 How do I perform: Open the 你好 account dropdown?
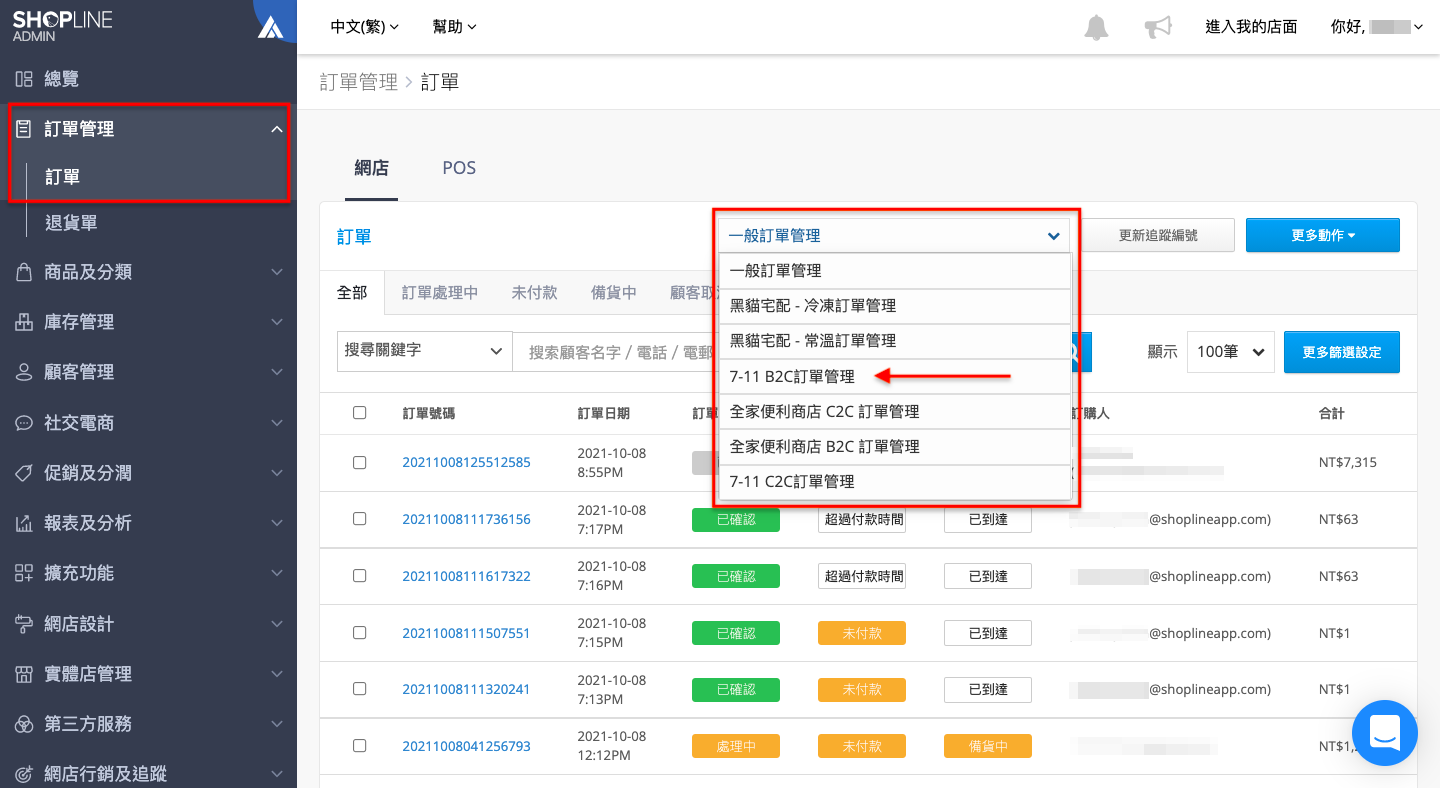(x=1377, y=27)
